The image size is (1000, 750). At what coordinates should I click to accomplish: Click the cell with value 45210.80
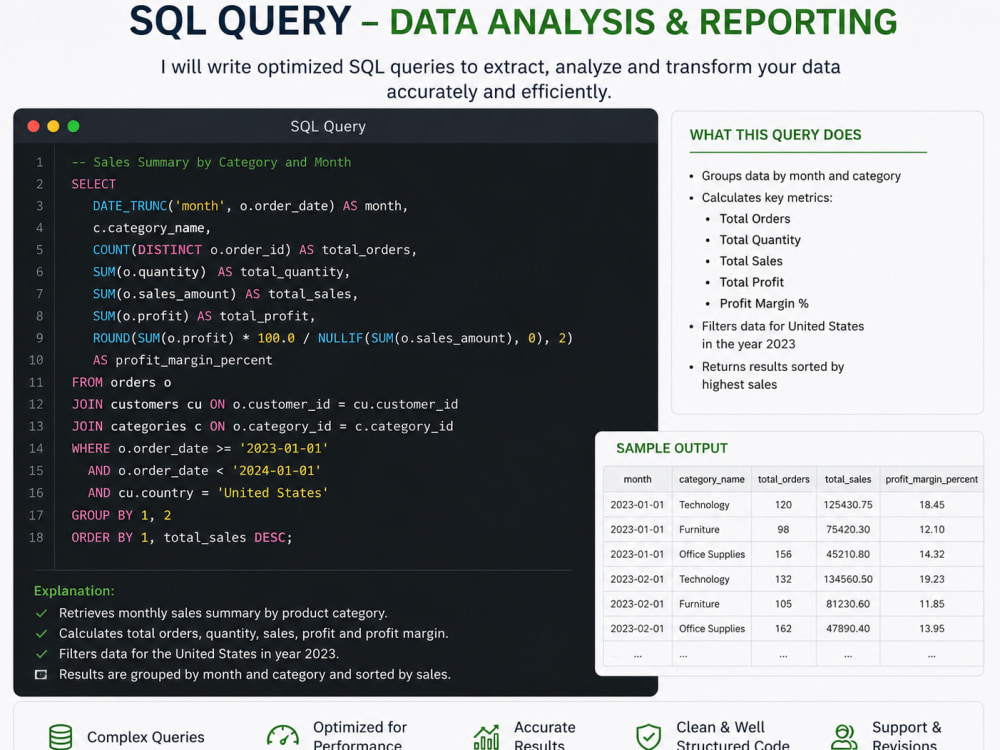pos(848,554)
